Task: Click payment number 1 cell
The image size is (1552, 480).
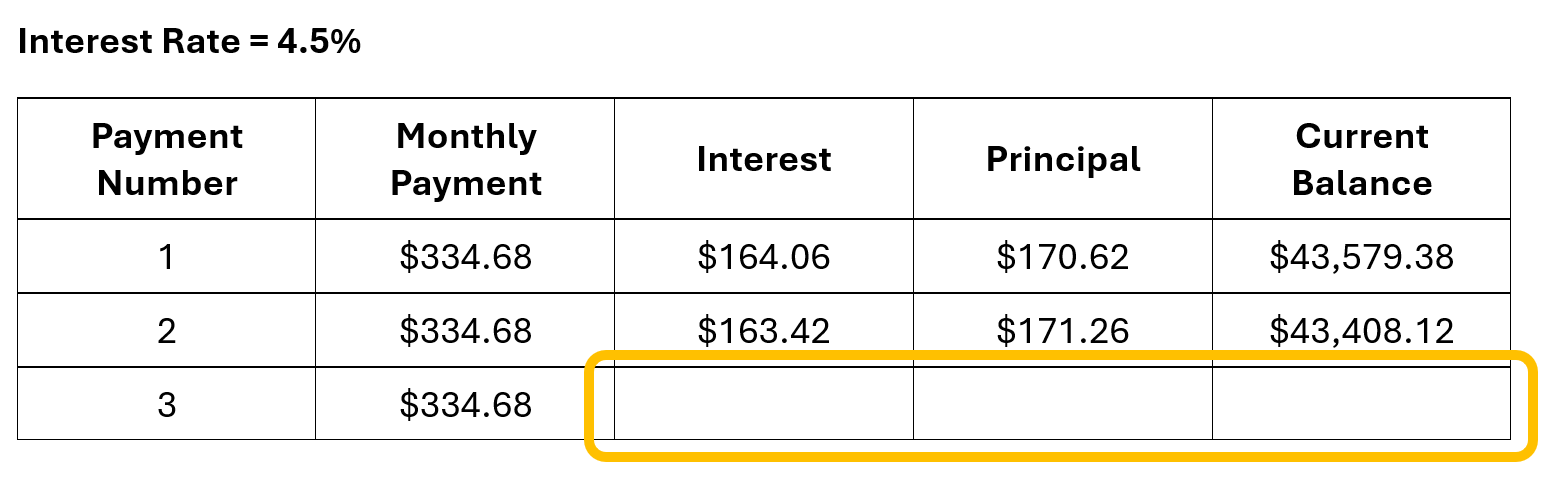Action: [x=167, y=257]
